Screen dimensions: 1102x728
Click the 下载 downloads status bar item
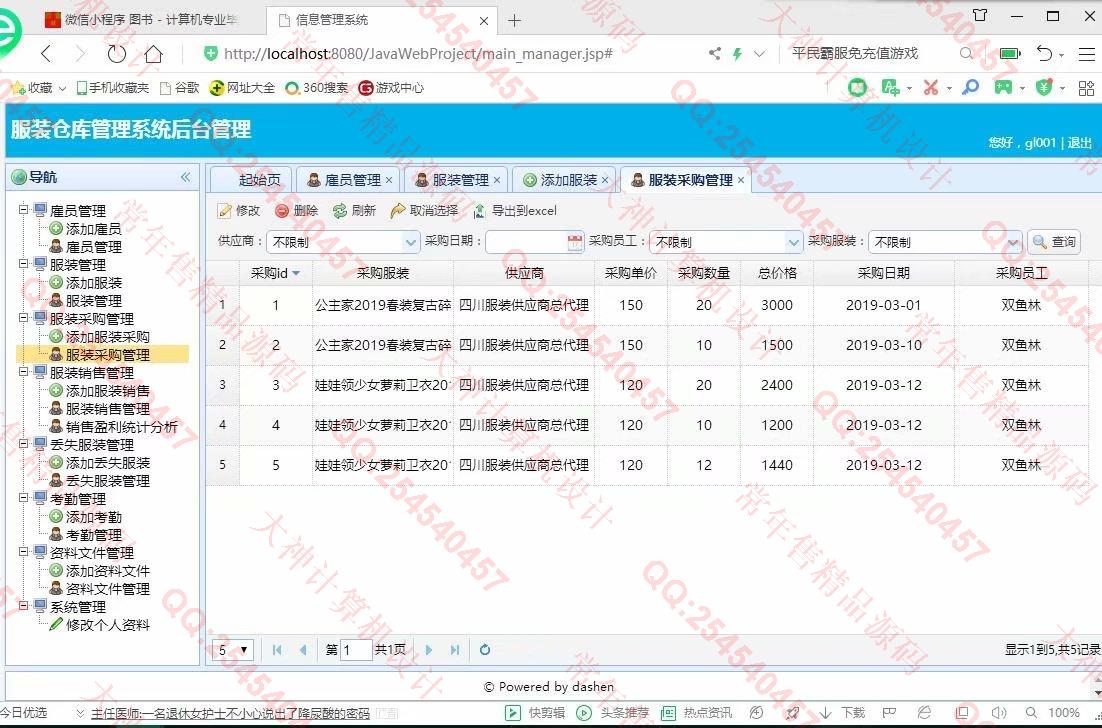(842, 713)
